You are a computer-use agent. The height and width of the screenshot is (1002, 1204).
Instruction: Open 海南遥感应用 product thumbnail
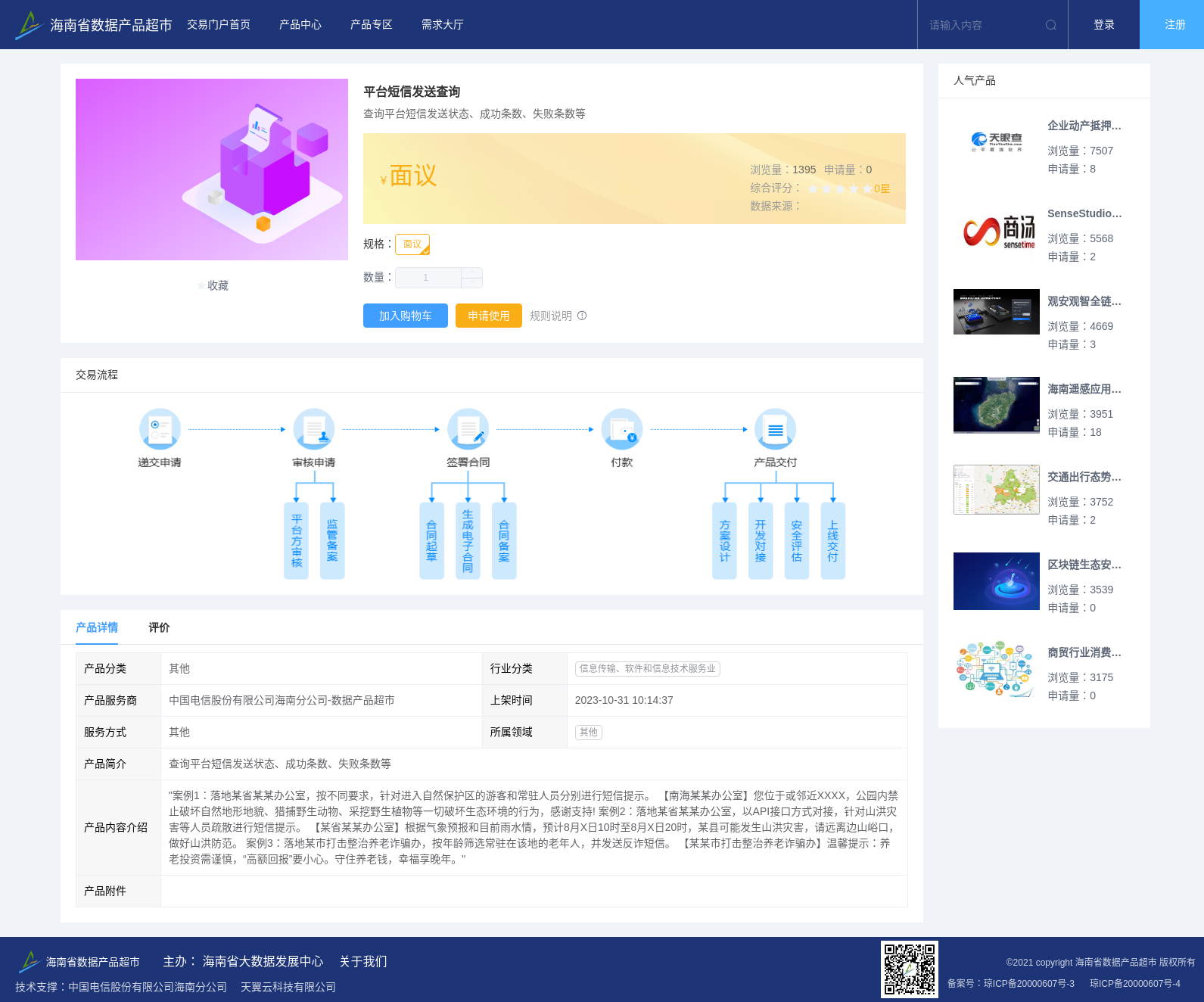[997, 406]
